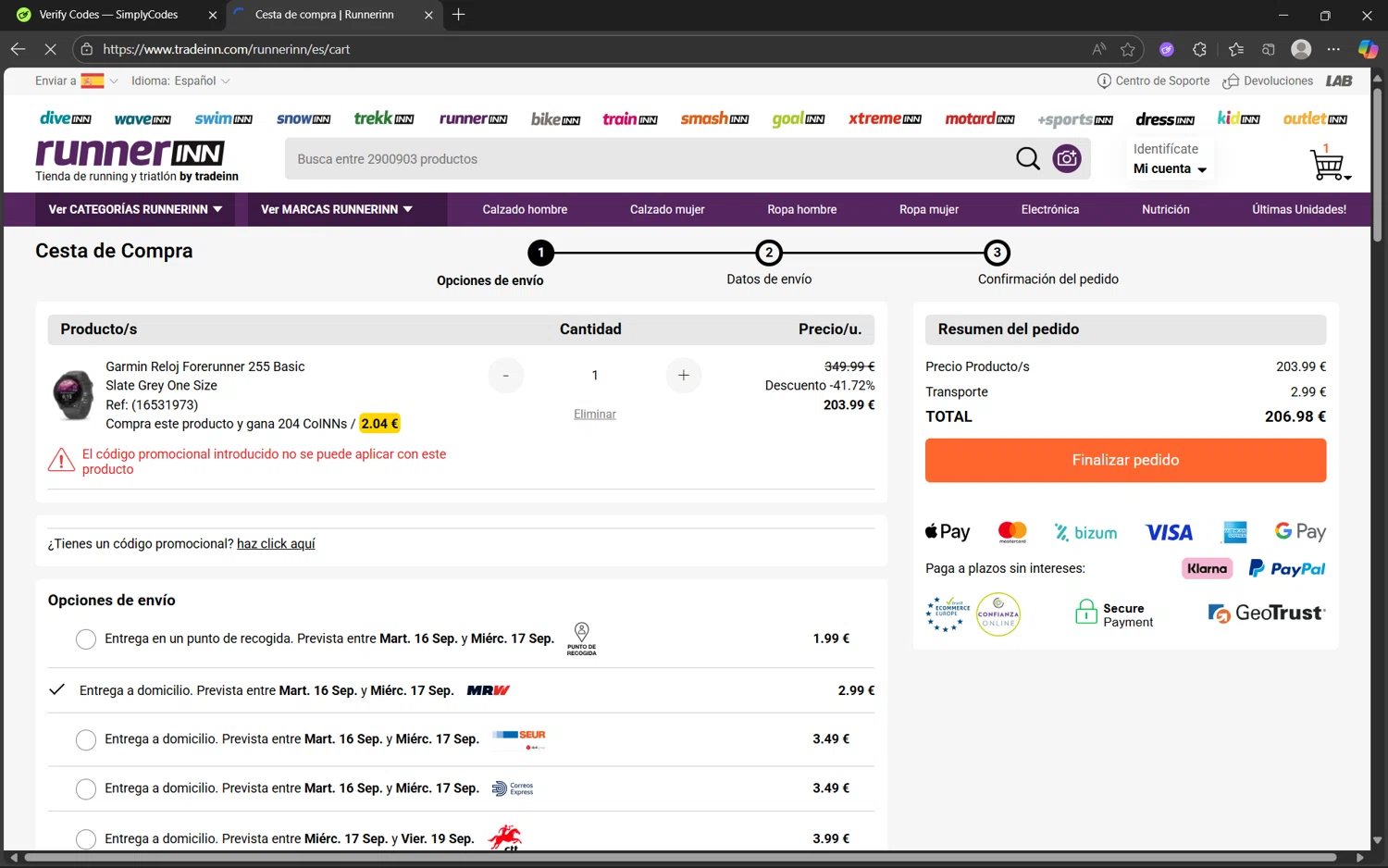
Task: Open Ropa mujer menu item
Action: [x=929, y=209]
